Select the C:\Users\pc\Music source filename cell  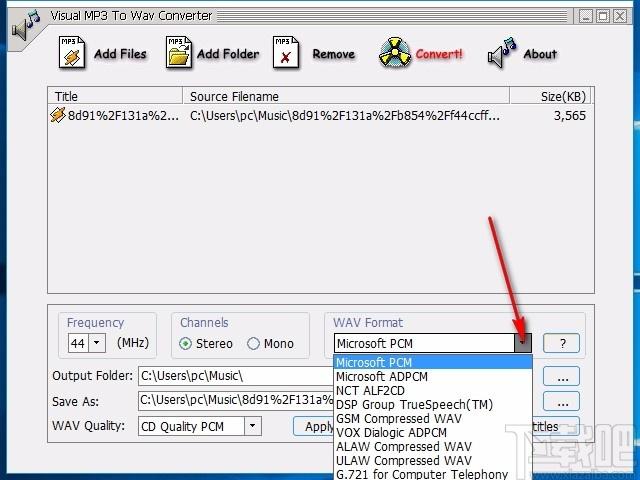[345, 116]
